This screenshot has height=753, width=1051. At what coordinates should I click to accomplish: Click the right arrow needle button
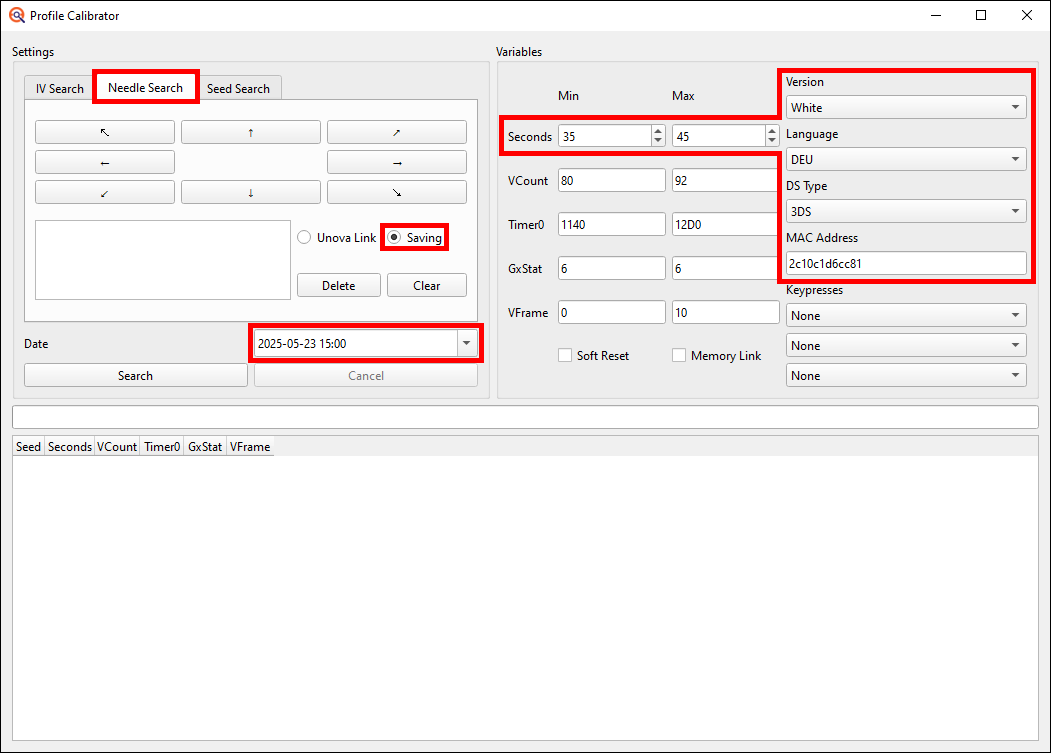tap(397, 162)
